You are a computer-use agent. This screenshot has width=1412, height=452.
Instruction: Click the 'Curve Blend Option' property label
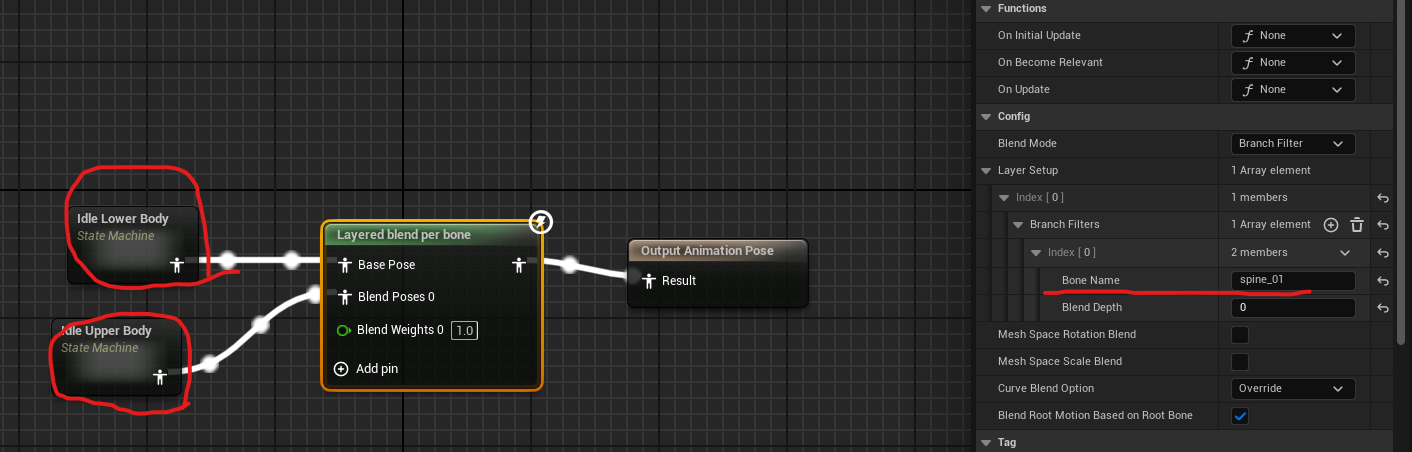click(x=1046, y=388)
